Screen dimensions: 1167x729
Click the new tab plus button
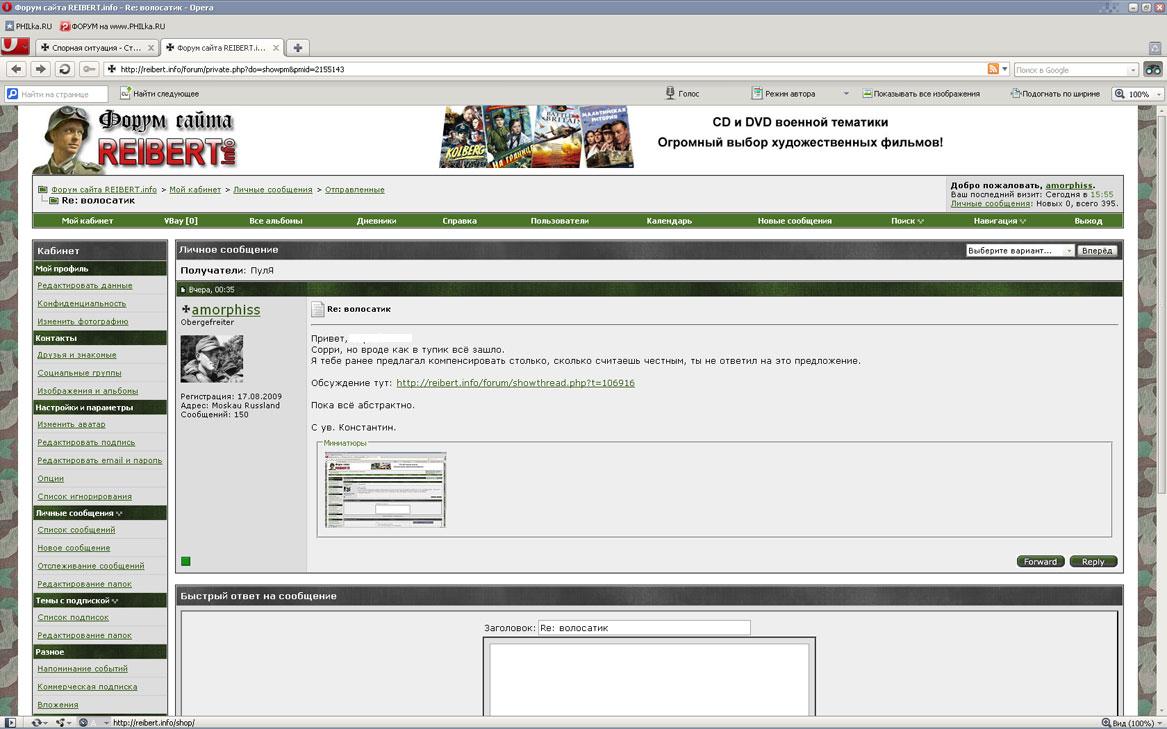tap(298, 47)
